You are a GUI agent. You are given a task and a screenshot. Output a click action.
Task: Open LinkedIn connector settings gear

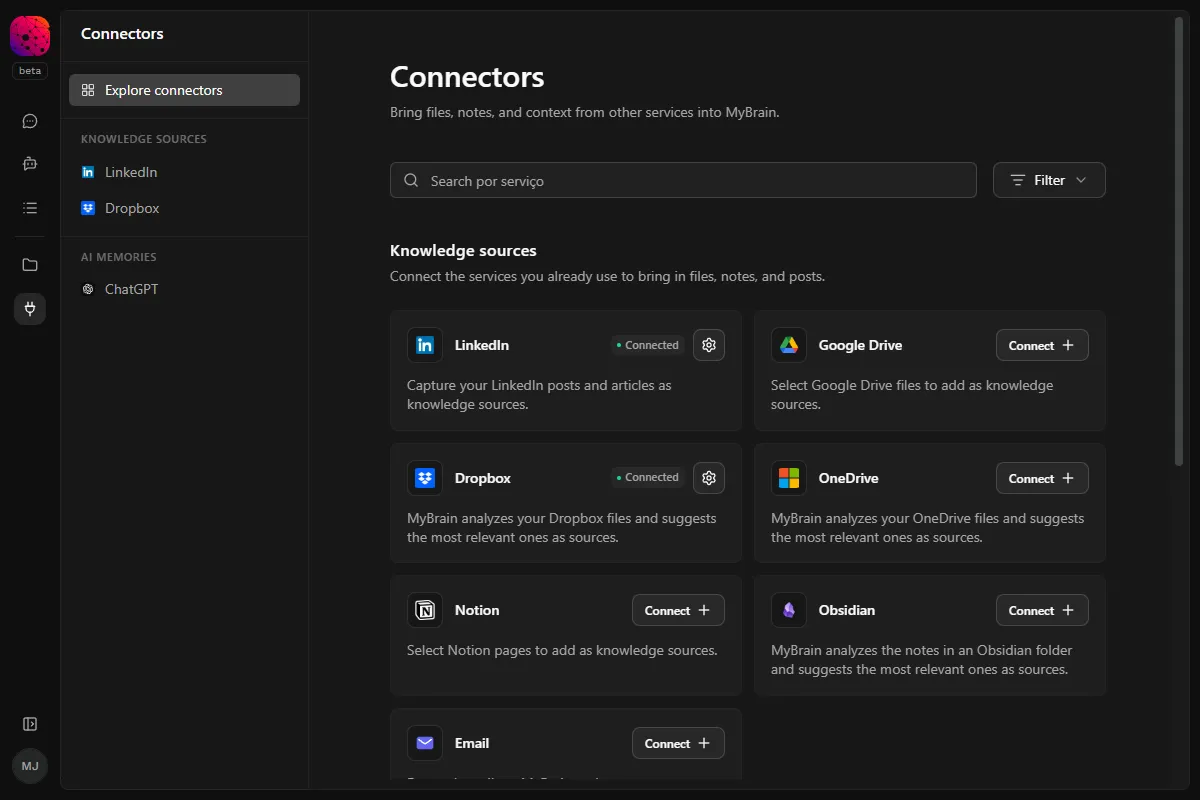click(709, 345)
